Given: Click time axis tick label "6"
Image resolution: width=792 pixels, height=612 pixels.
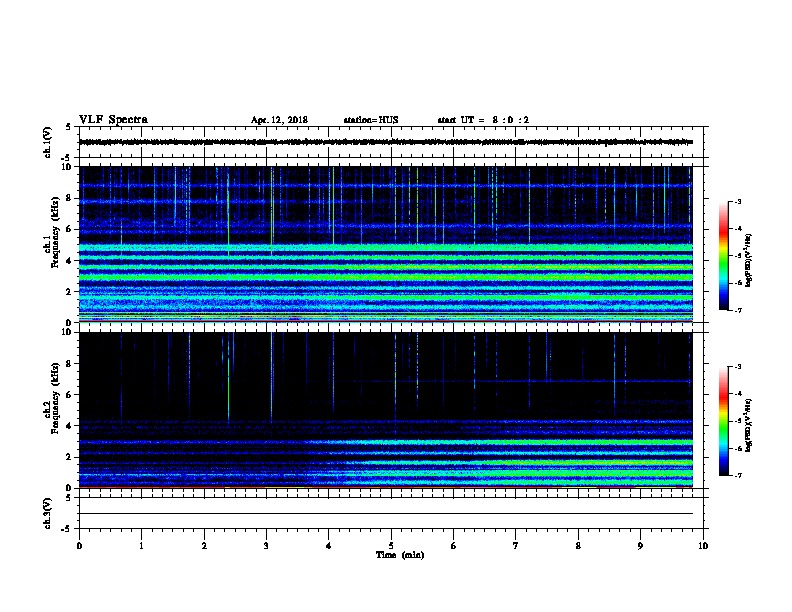Looking at the screenshot, I should click(x=454, y=546).
